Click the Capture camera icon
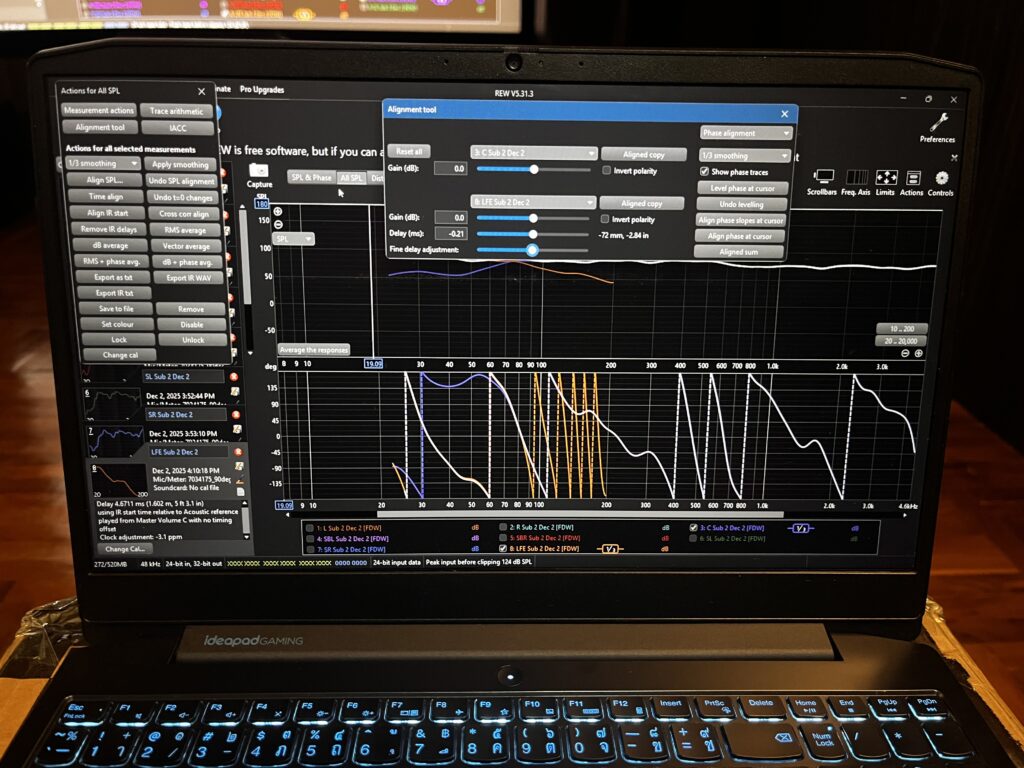The width and height of the screenshot is (1024, 768). 259,170
